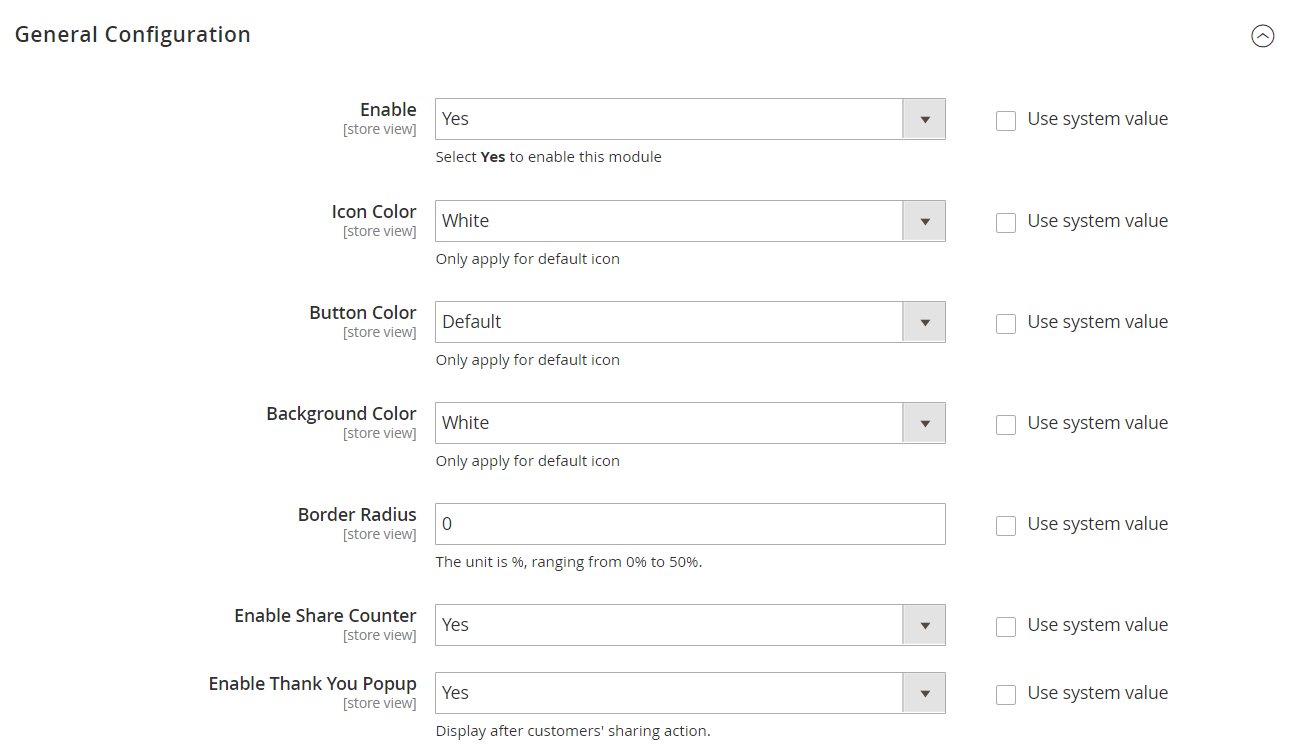The width and height of the screenshot is (1293, 754).
Task: Check Use system value for Thank You Popup
Action: 1006,695
